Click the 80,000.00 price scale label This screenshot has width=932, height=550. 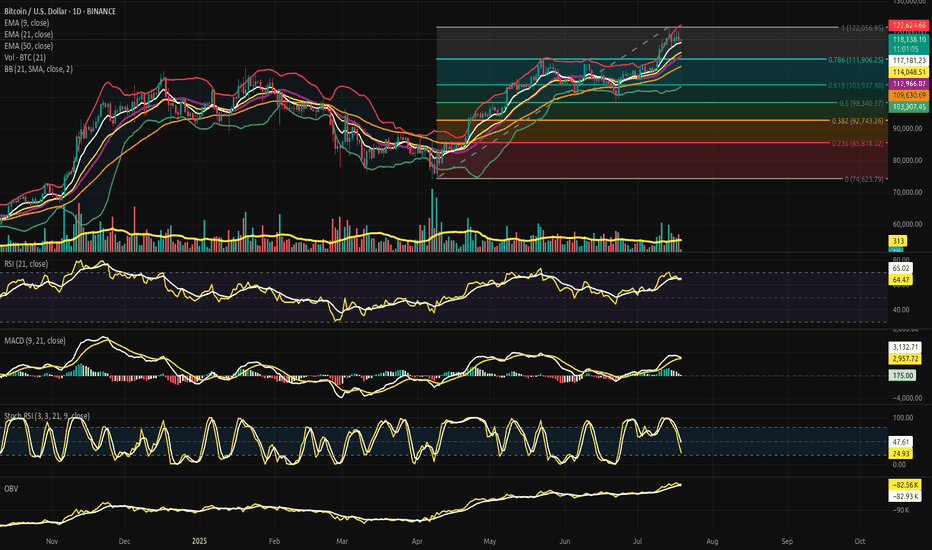click(907, 161)
